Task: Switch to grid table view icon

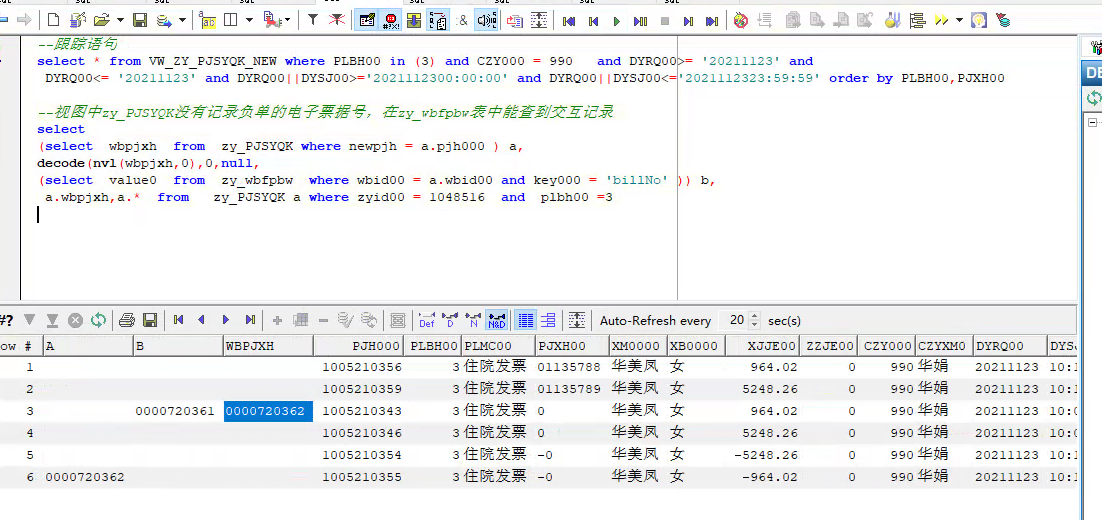Action: pos(525,320)
